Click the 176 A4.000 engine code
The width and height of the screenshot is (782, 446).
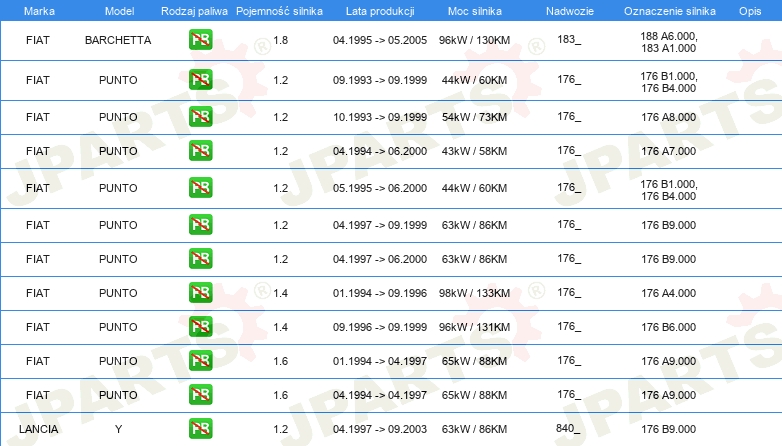(x=669, y=293)
